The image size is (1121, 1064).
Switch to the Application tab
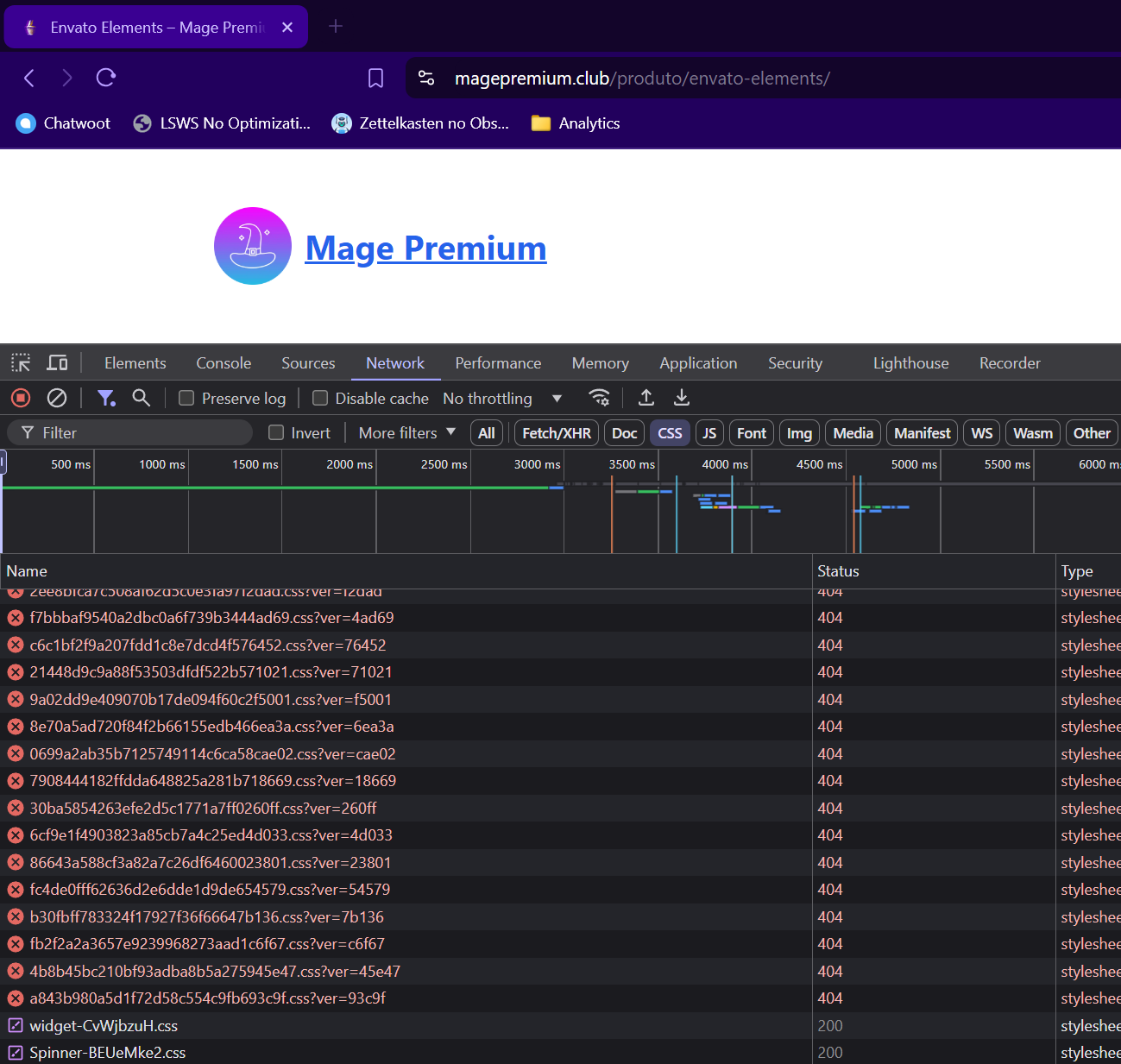pos(698,363)
